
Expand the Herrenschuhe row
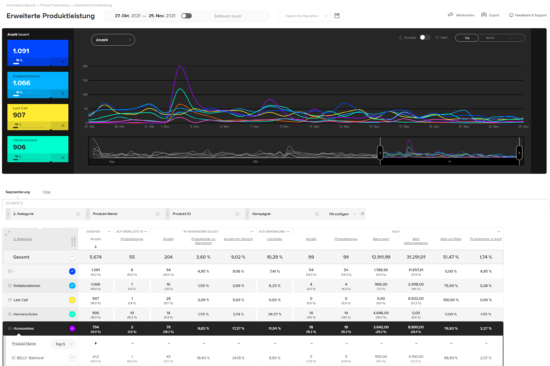point(10,314)
